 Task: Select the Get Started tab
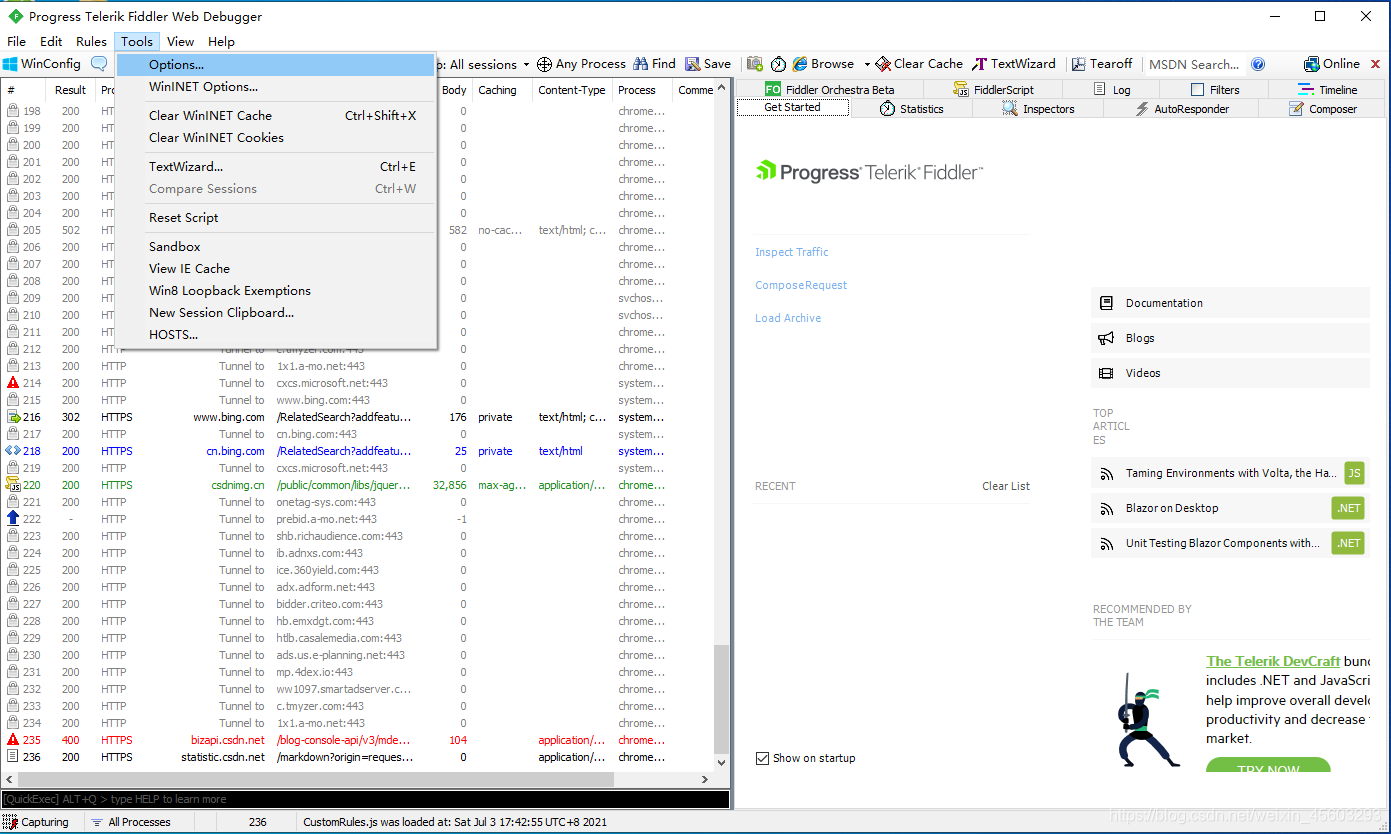(792, 107)
